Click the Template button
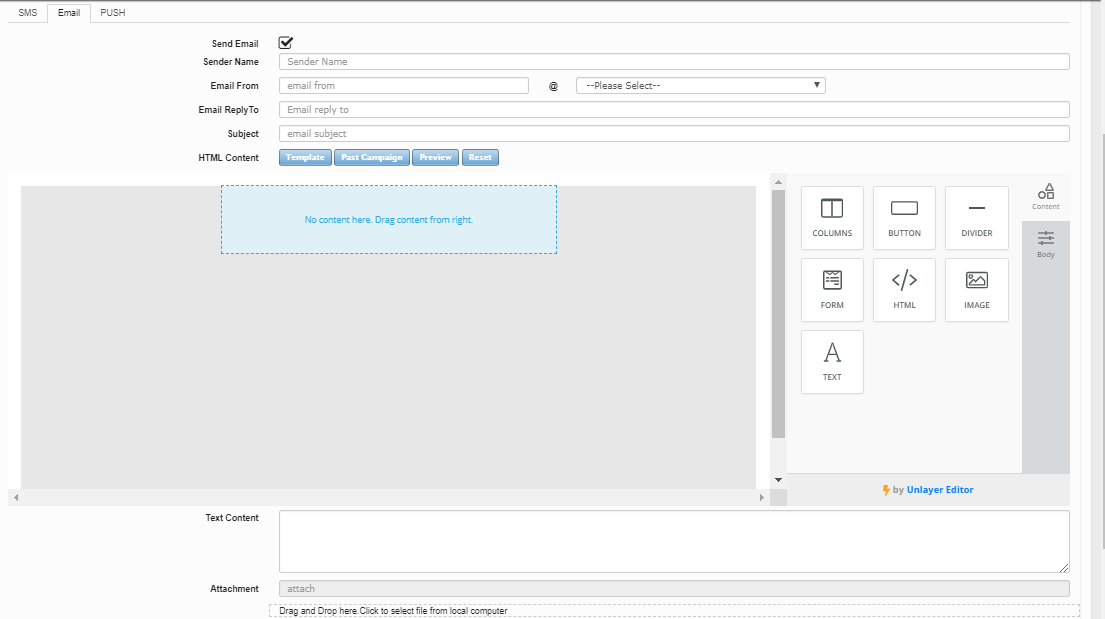The height and width of the screenshot is (619, 1105). click(x=305, y=158)
